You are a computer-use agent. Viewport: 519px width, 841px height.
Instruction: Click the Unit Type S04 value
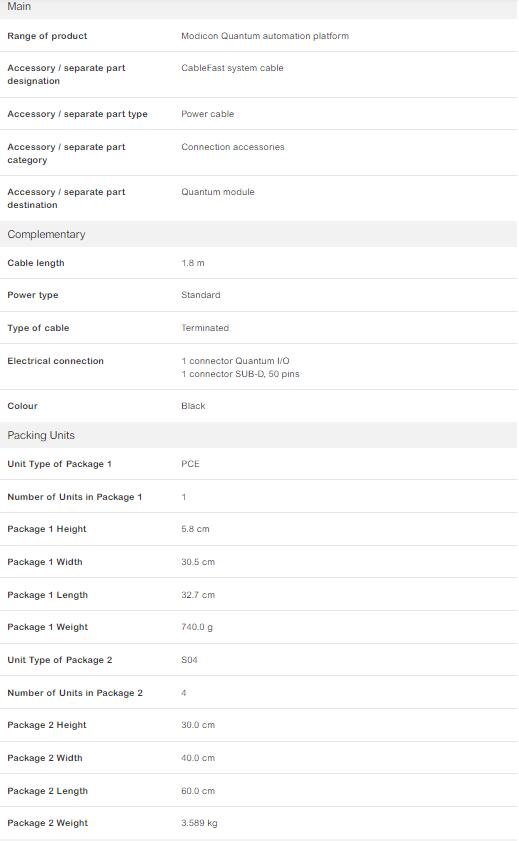(189, 660)
